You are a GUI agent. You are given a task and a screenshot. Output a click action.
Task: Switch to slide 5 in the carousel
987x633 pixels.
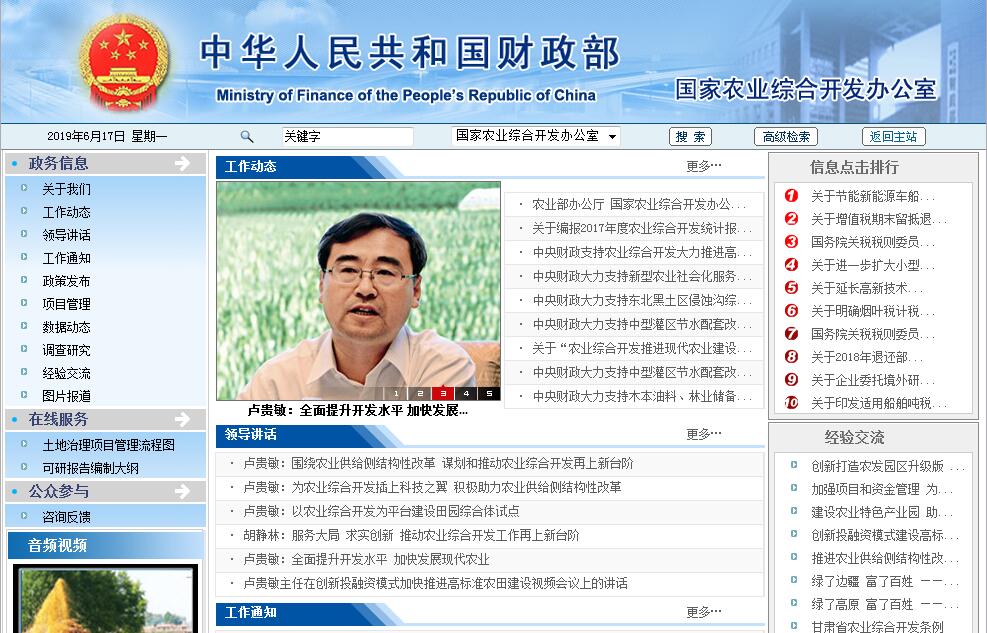[x=489, y=393]
